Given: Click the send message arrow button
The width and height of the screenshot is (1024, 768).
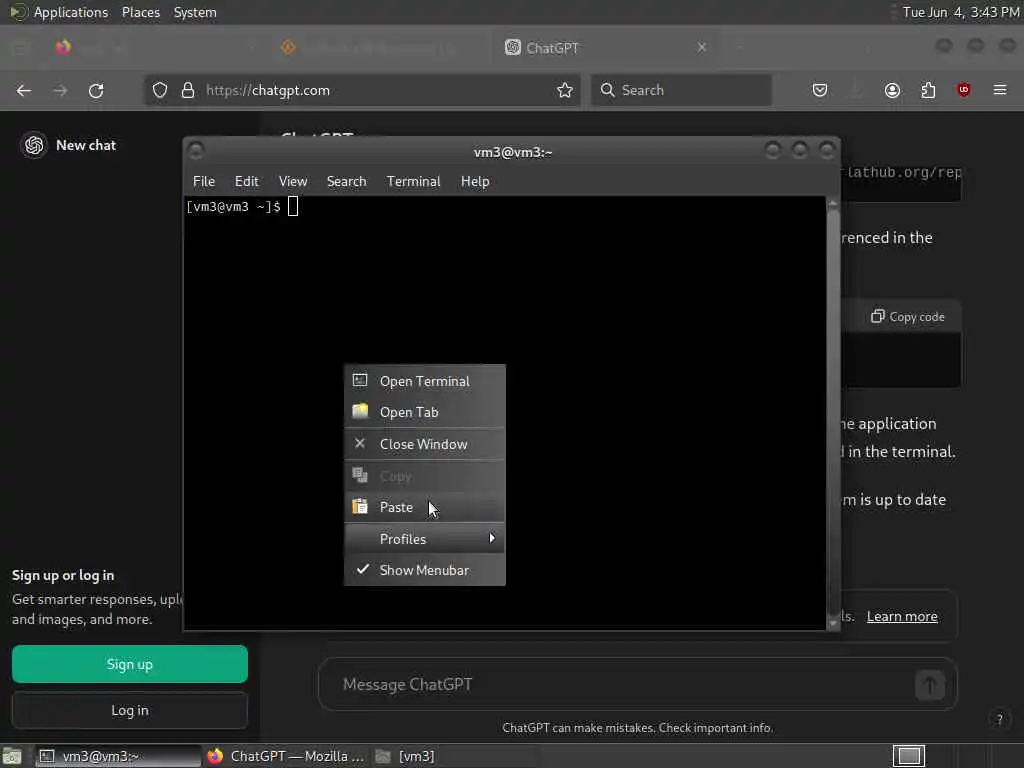Looking at the screenshot, I should tap(930, 684).
